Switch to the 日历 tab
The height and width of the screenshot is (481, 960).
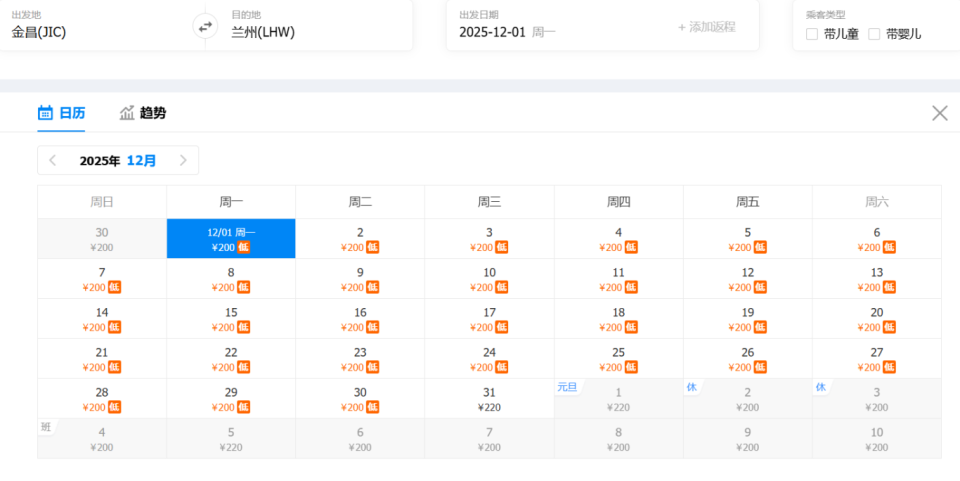pyautogui.click(x=71, y=113)
